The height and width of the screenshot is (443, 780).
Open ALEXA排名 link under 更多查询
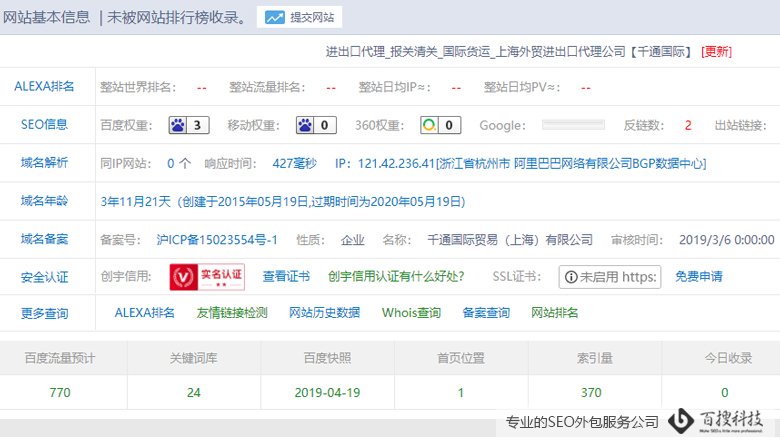click(145, 313)
